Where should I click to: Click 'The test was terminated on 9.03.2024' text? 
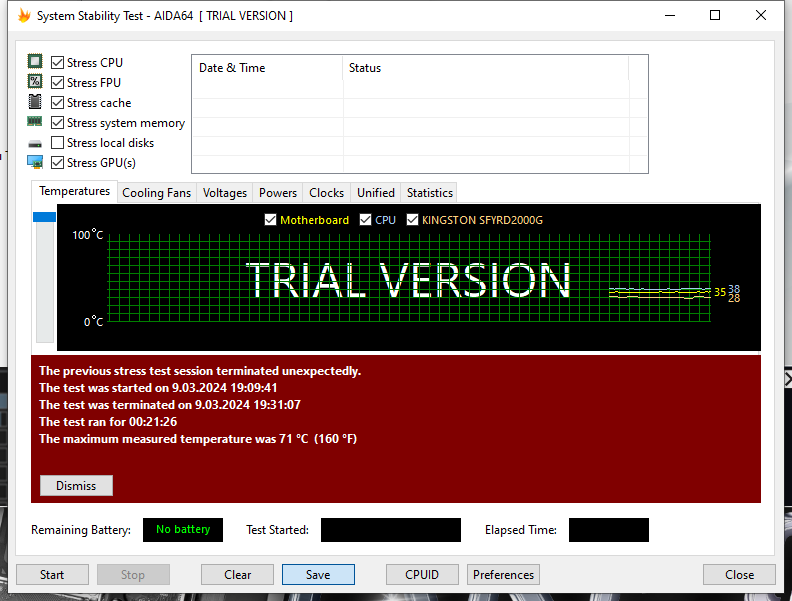click(170, 405)
